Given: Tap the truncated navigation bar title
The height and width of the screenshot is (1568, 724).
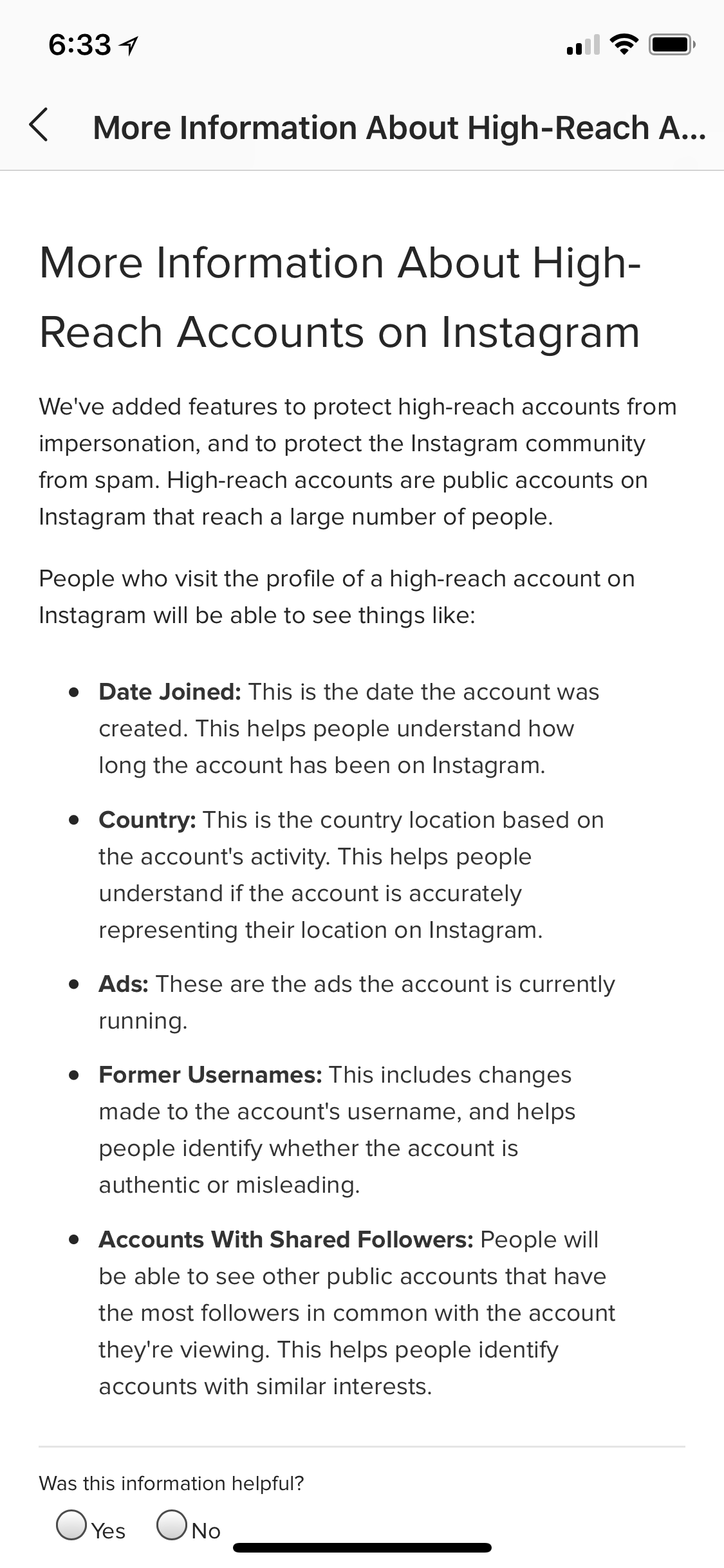Looking at the screenshot, I should pyautogui.click(x=399, y=127).
